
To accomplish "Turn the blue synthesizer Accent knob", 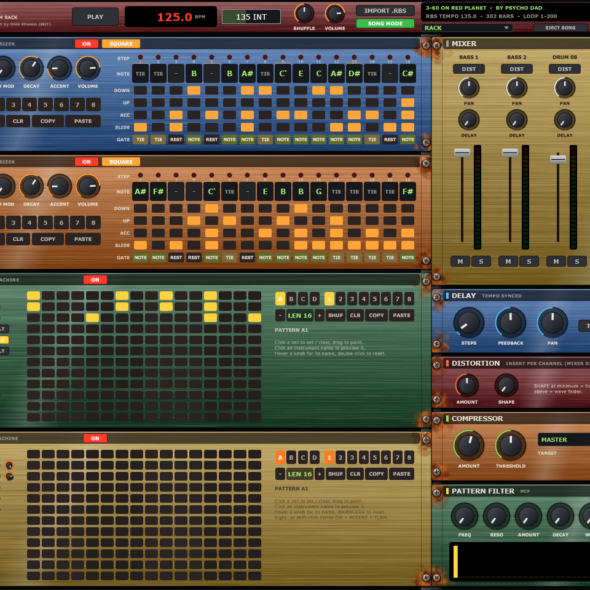I will [59, 68].
